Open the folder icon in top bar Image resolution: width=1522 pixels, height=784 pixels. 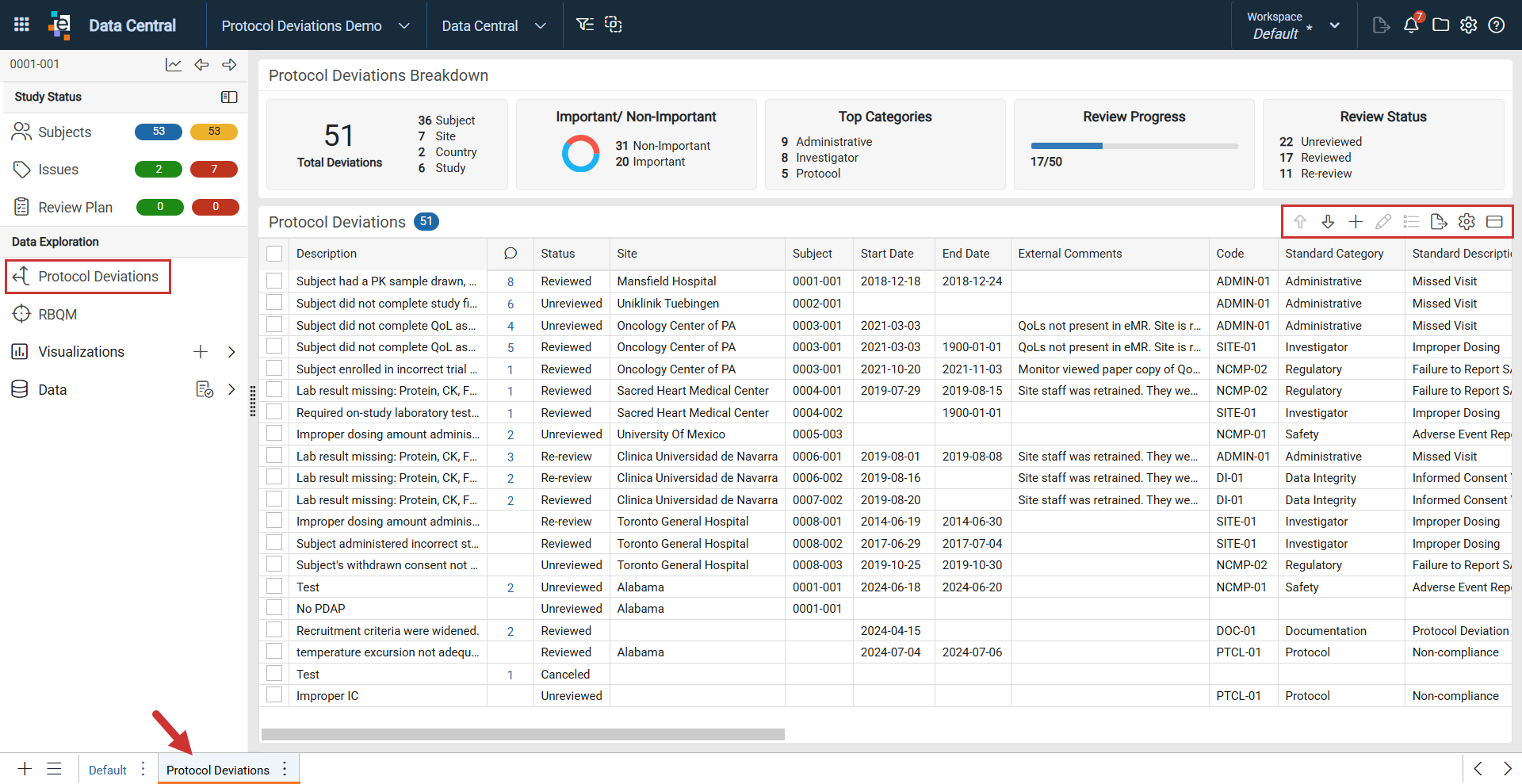pyautogui.click(x=1440, y=25)
